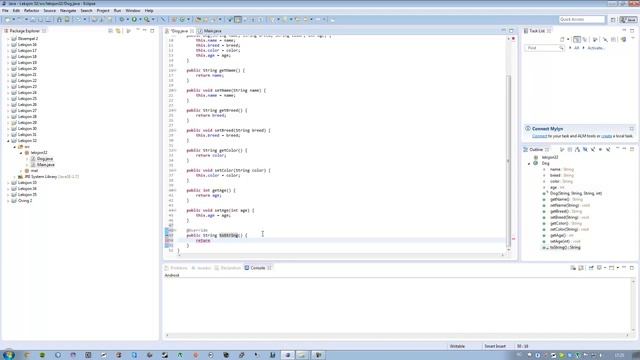Click the taskbar clock
The image size is (640, 360).
pos(619,356)
